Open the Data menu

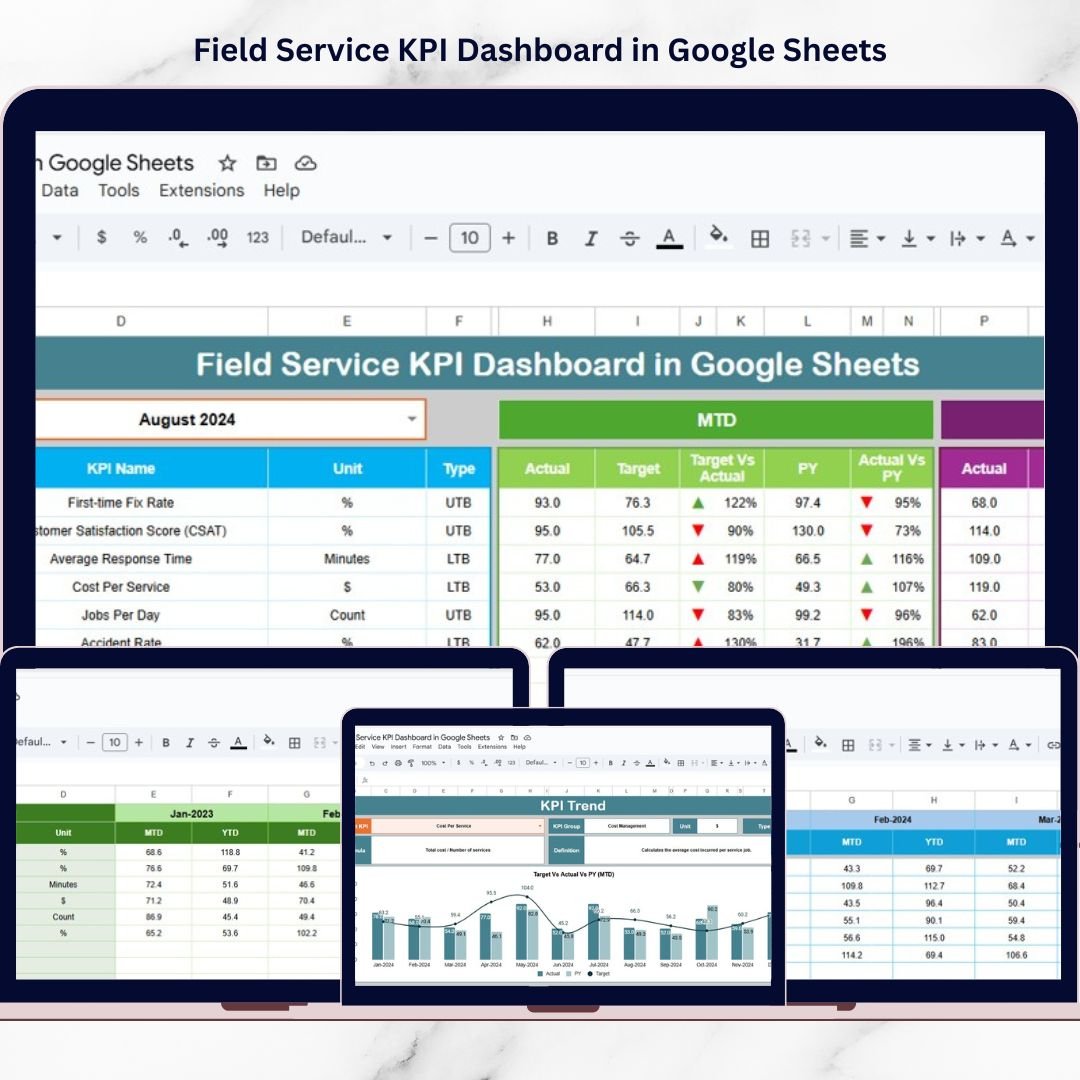[x=60, y=190]
